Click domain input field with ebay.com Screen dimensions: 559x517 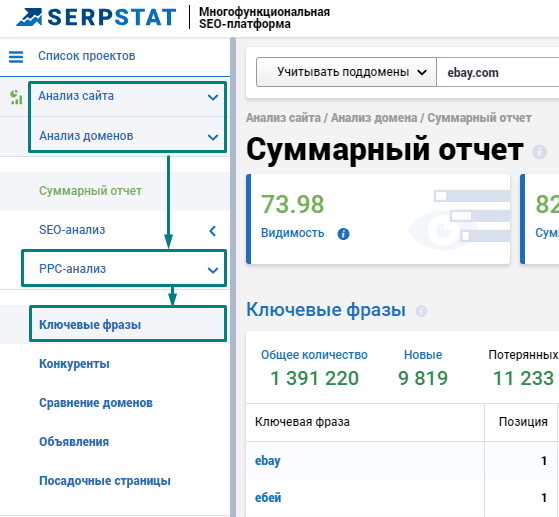pos(498,72)
